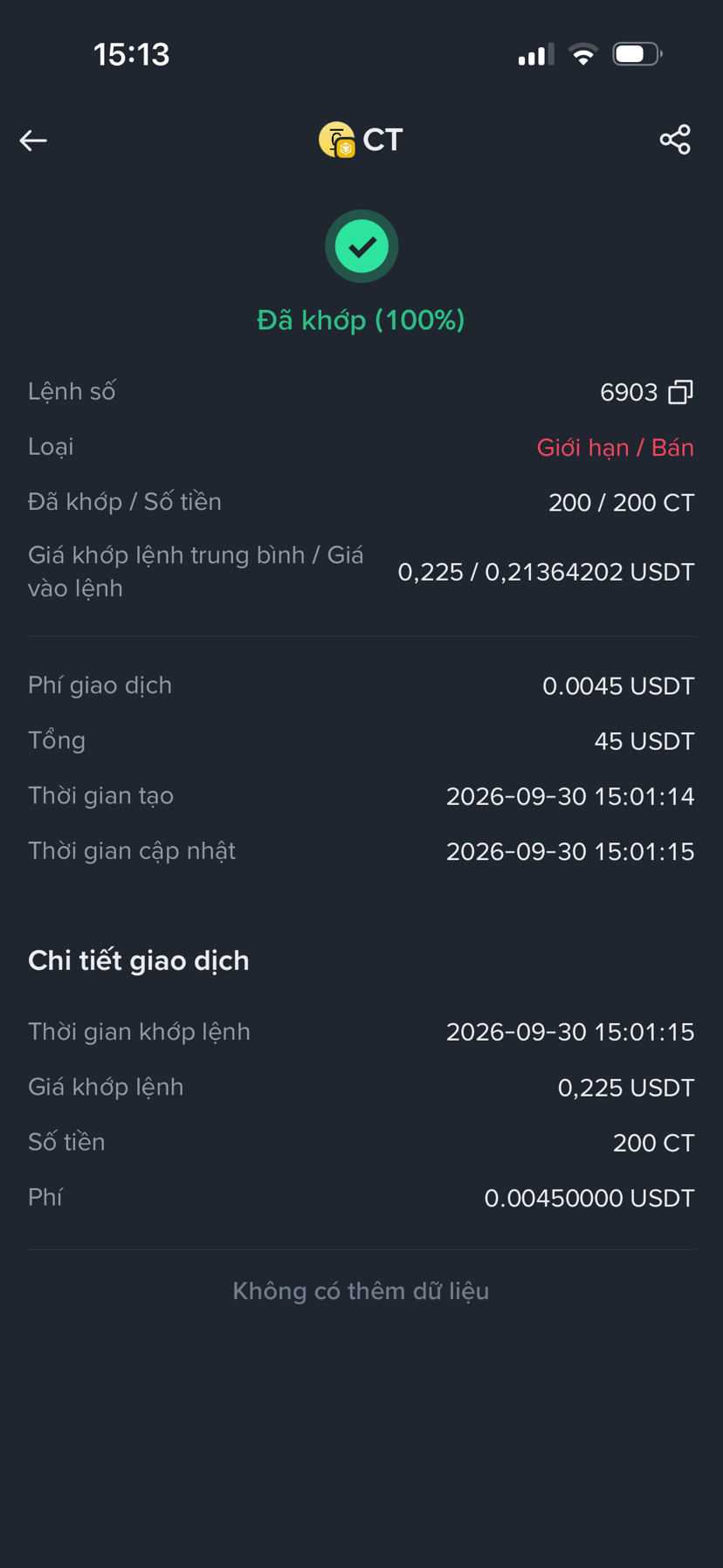Tap the green filled checkmark icon
Viewport: 723px width, 1568px height.
click(x=361, y=246)
